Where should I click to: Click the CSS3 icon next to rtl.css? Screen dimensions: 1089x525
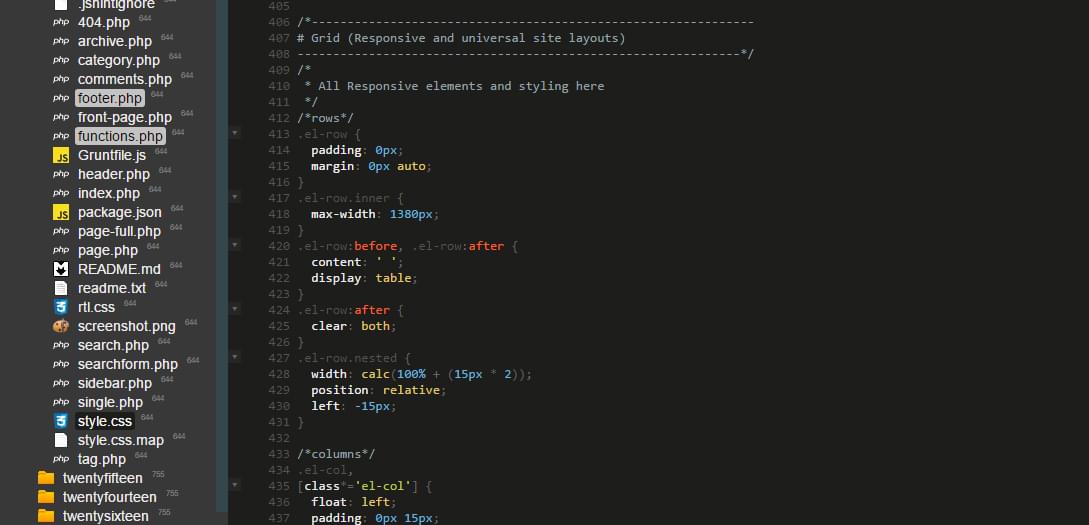click(x=60, y=307)
